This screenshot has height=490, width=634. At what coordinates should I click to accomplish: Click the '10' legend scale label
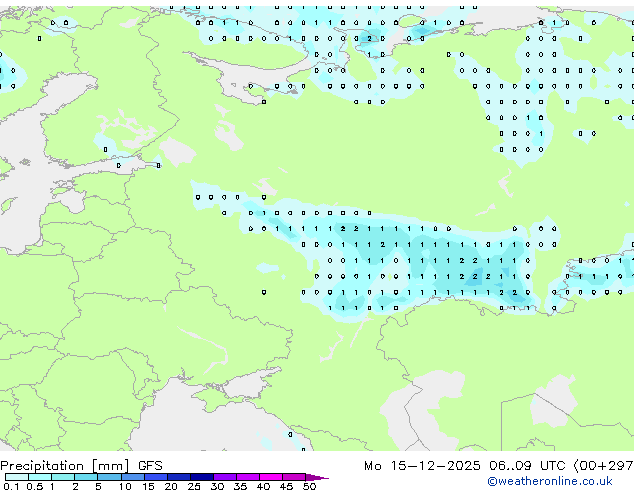(125, 486)
